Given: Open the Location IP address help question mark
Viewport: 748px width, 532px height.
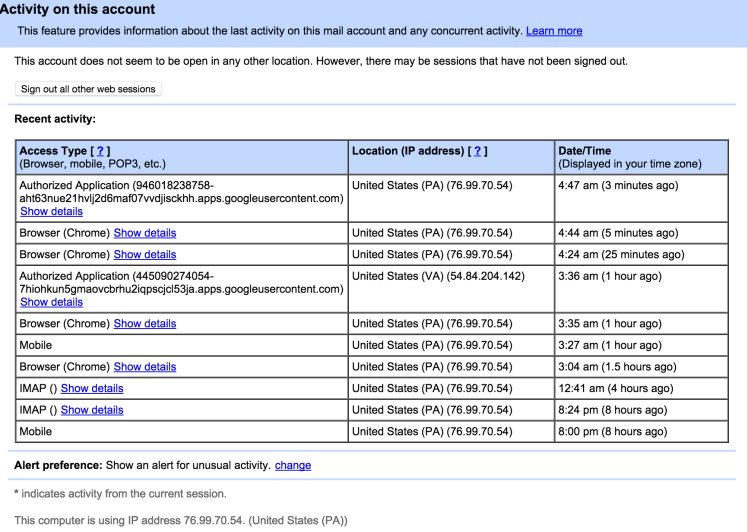Looking at the screenshot, I should pyautogui.click(x=479, y=151).
